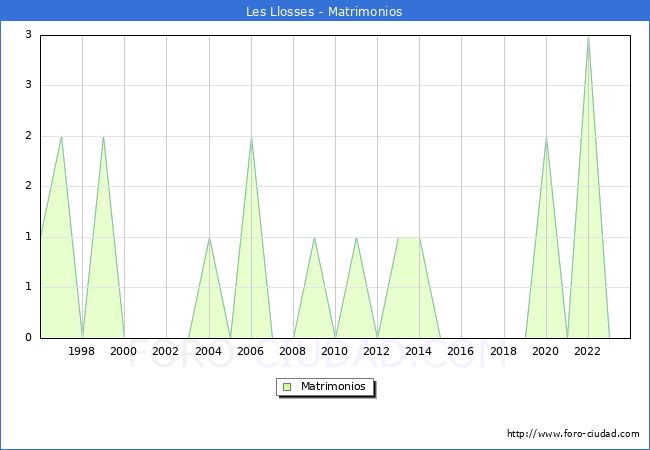Select the 2016 x-axis label
This screenshot has height=450, width=650.
[x=461, y=351]
